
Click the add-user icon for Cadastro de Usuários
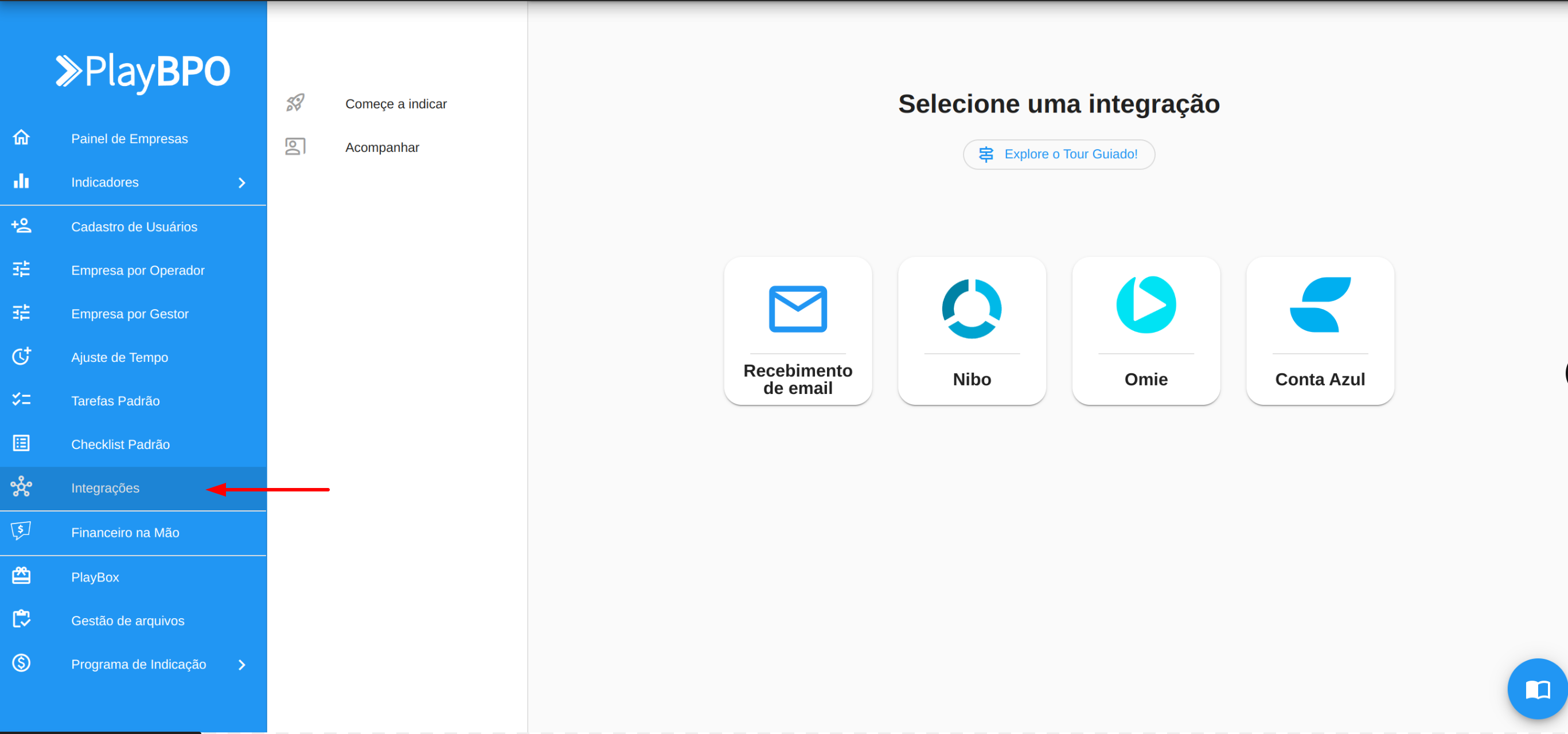[21, 226]
